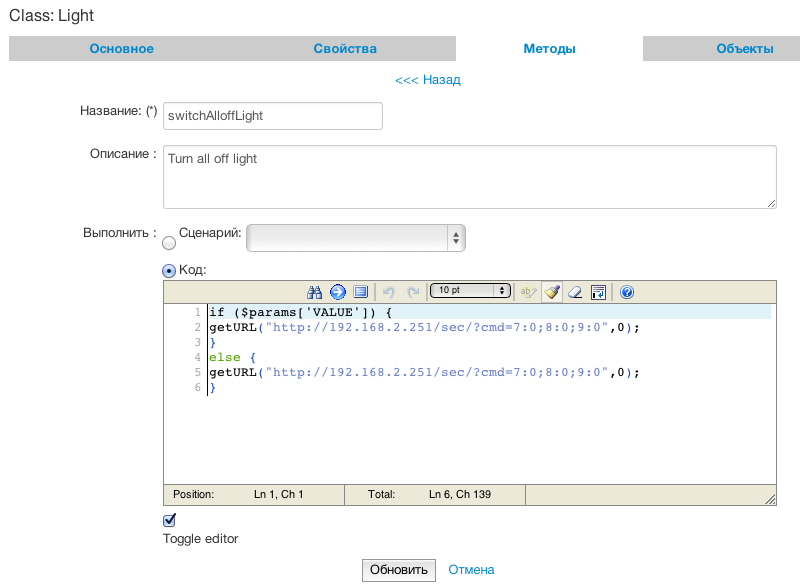Viewport: 800px width, 585px height.
Task: Open the editor help question mark icon
Action: pyautogui.click(x=627, y=292)
